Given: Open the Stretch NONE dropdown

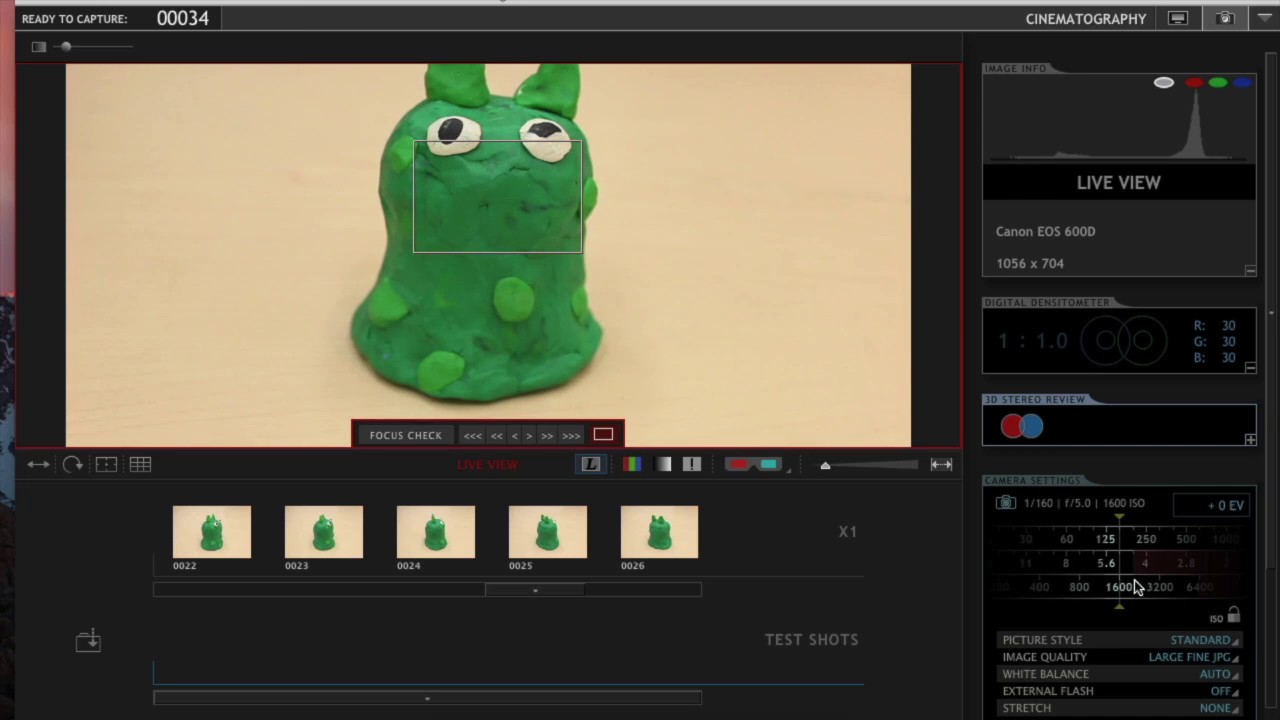Looking at the screenshot, I should tap(1219, 708).
